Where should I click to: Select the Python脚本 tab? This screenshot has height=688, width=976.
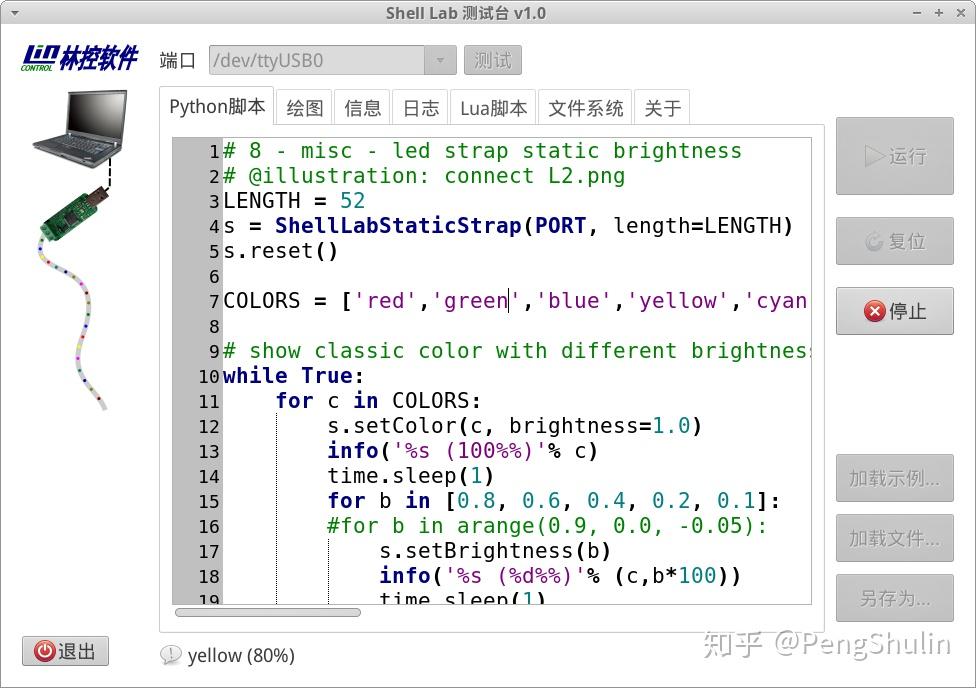(x=216, y=106)
